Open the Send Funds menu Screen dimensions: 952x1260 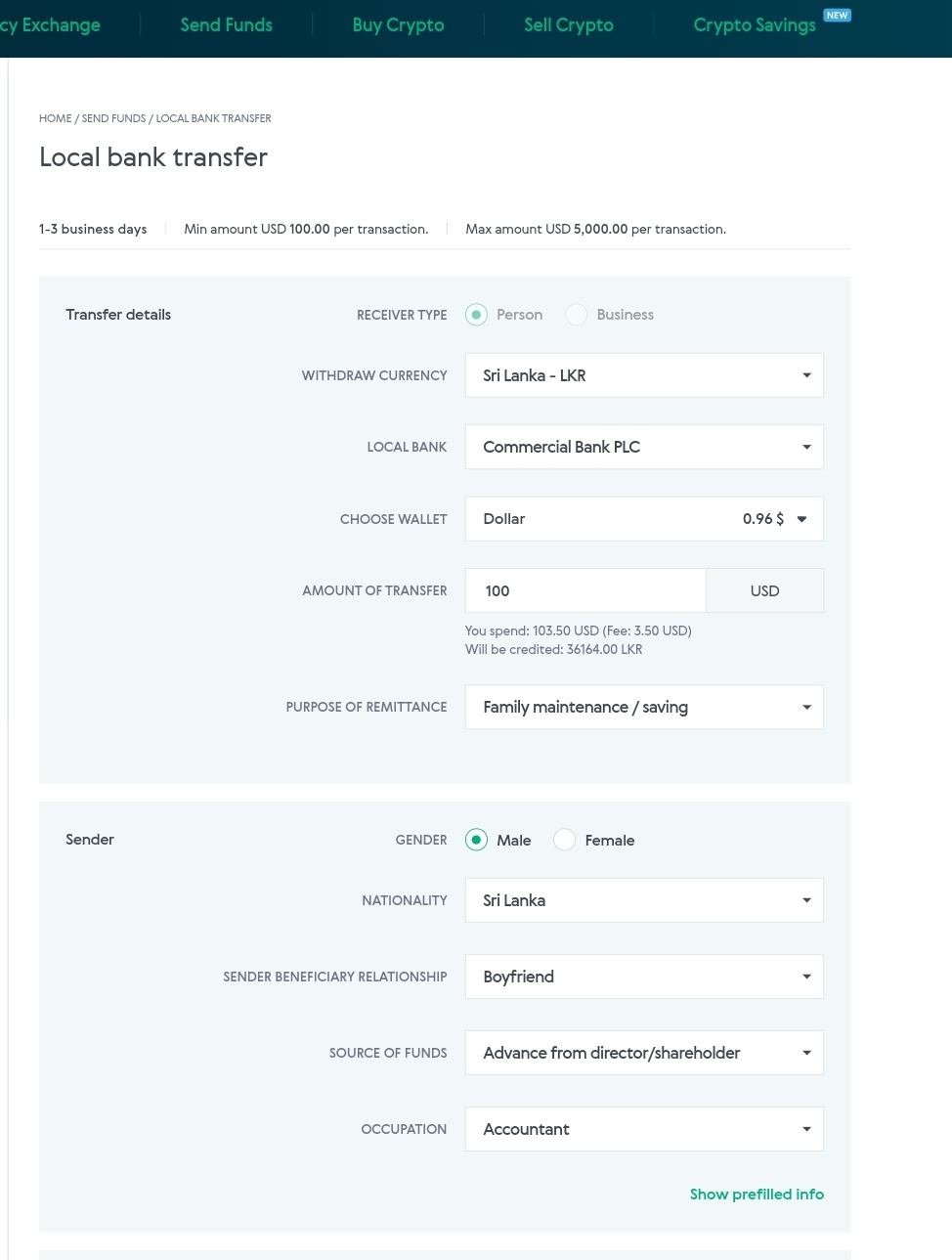point(227,25)
